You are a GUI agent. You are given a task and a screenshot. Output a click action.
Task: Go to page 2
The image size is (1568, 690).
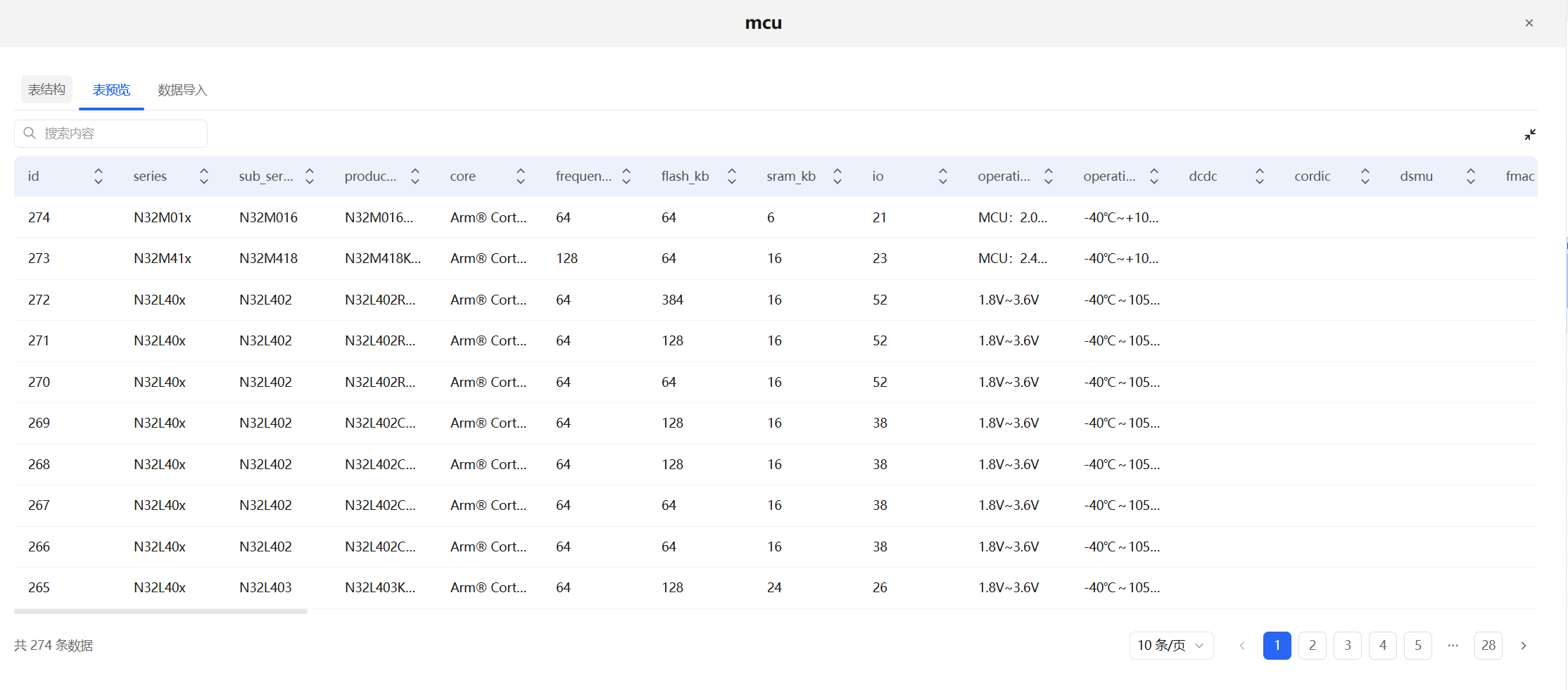[x=1312, y=645]
